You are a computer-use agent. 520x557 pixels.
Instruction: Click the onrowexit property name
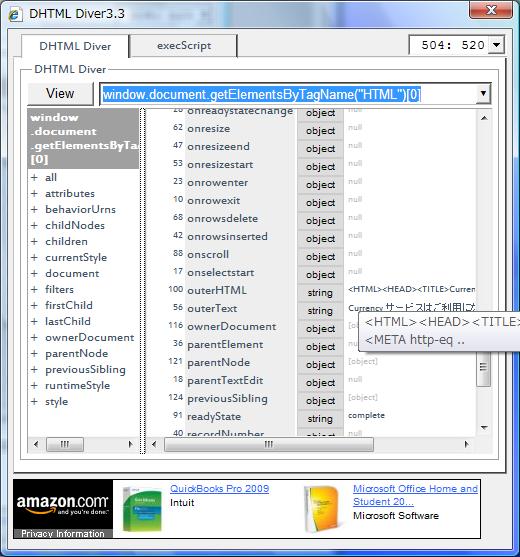pos(213,201)
